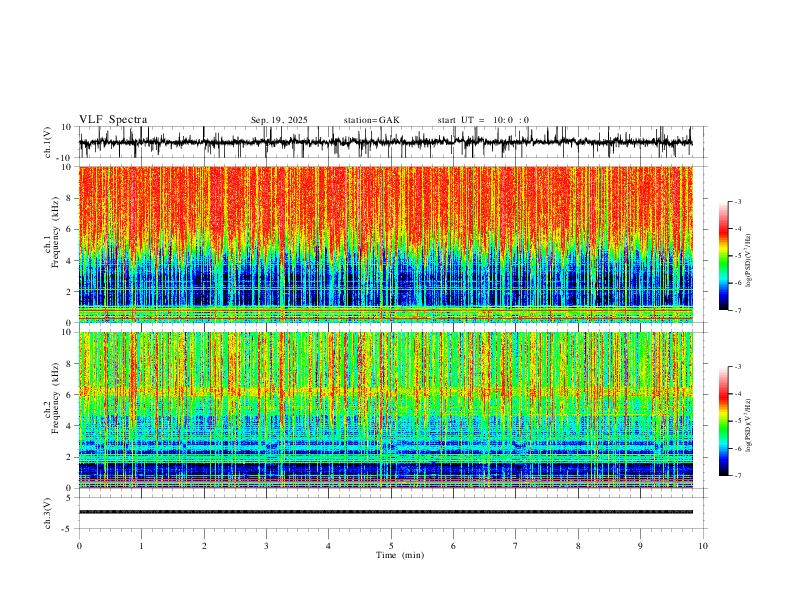
Task: Click the lower color bar's log(PSD) label
Action: 748,425
